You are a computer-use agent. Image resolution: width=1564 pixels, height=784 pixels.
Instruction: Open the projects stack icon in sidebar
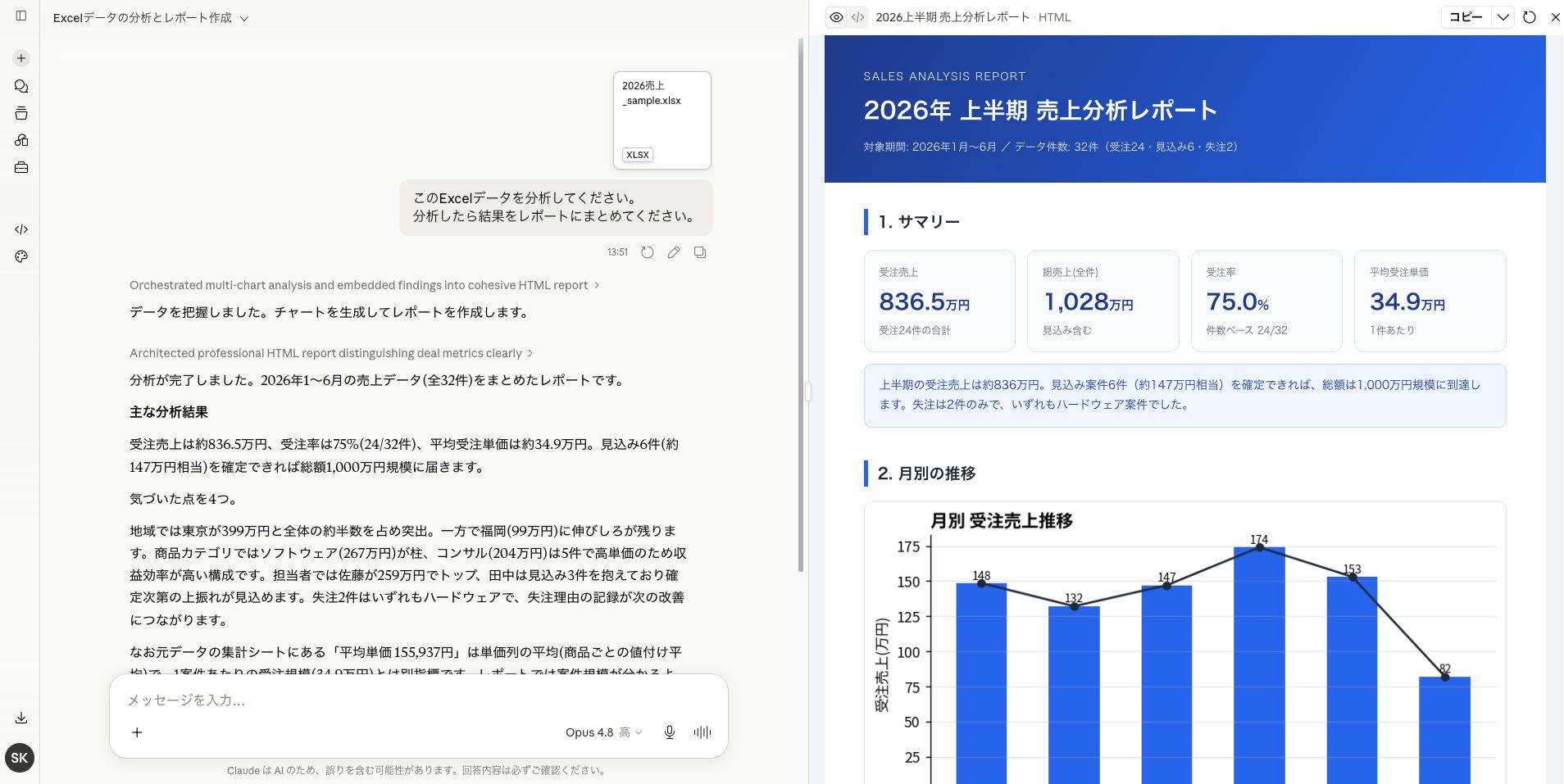pos(21,113)
